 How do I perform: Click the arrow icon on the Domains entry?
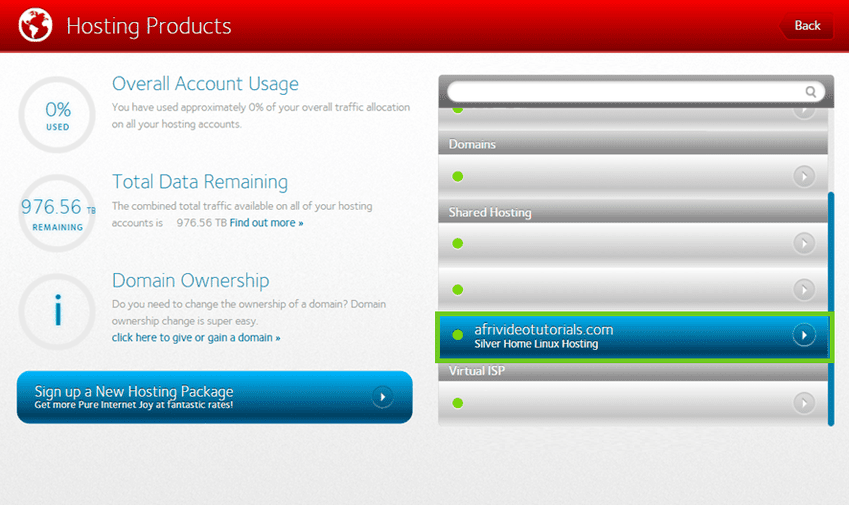pos(804,177)
